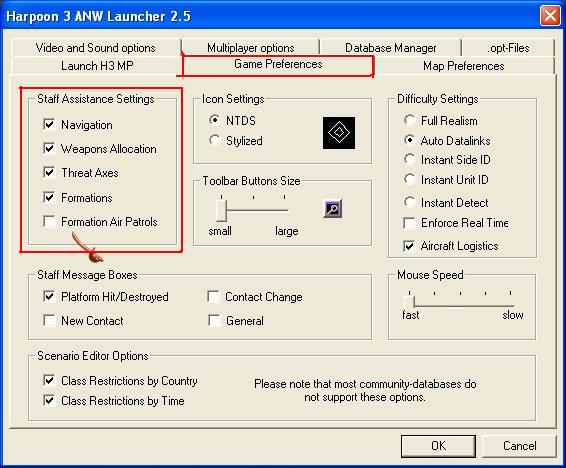Close the Harpoon 3 ANW Launcher window
This screenshot has width=566, height=468.
(550, 16)
